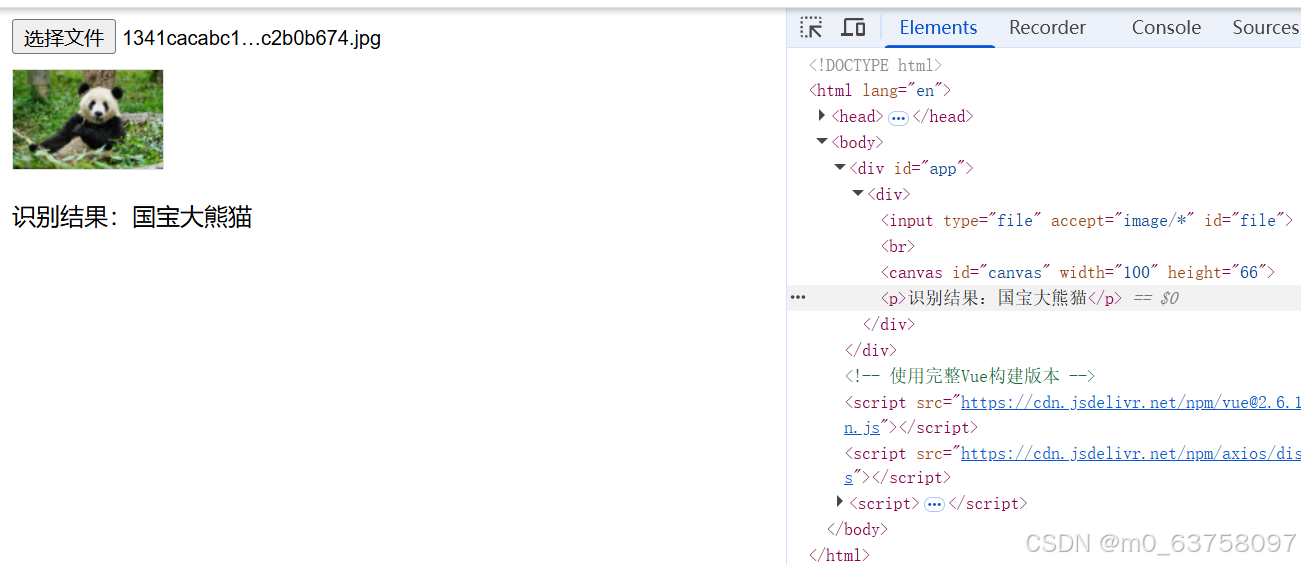Open the vue@2.6 jsdelivr script link
This screenshot has width=1301, height=565.
click(x=1131, y=402)
